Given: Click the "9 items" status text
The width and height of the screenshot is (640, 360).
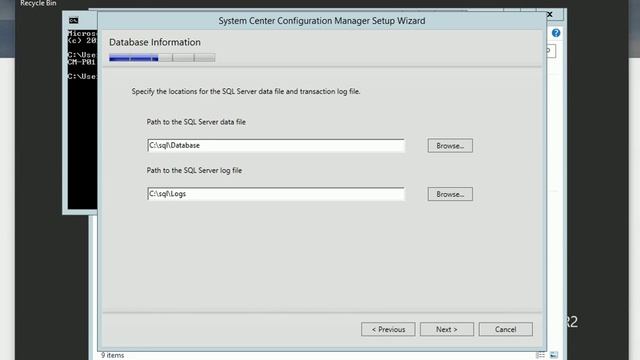Looking at the screenshot, I should 113,356.
